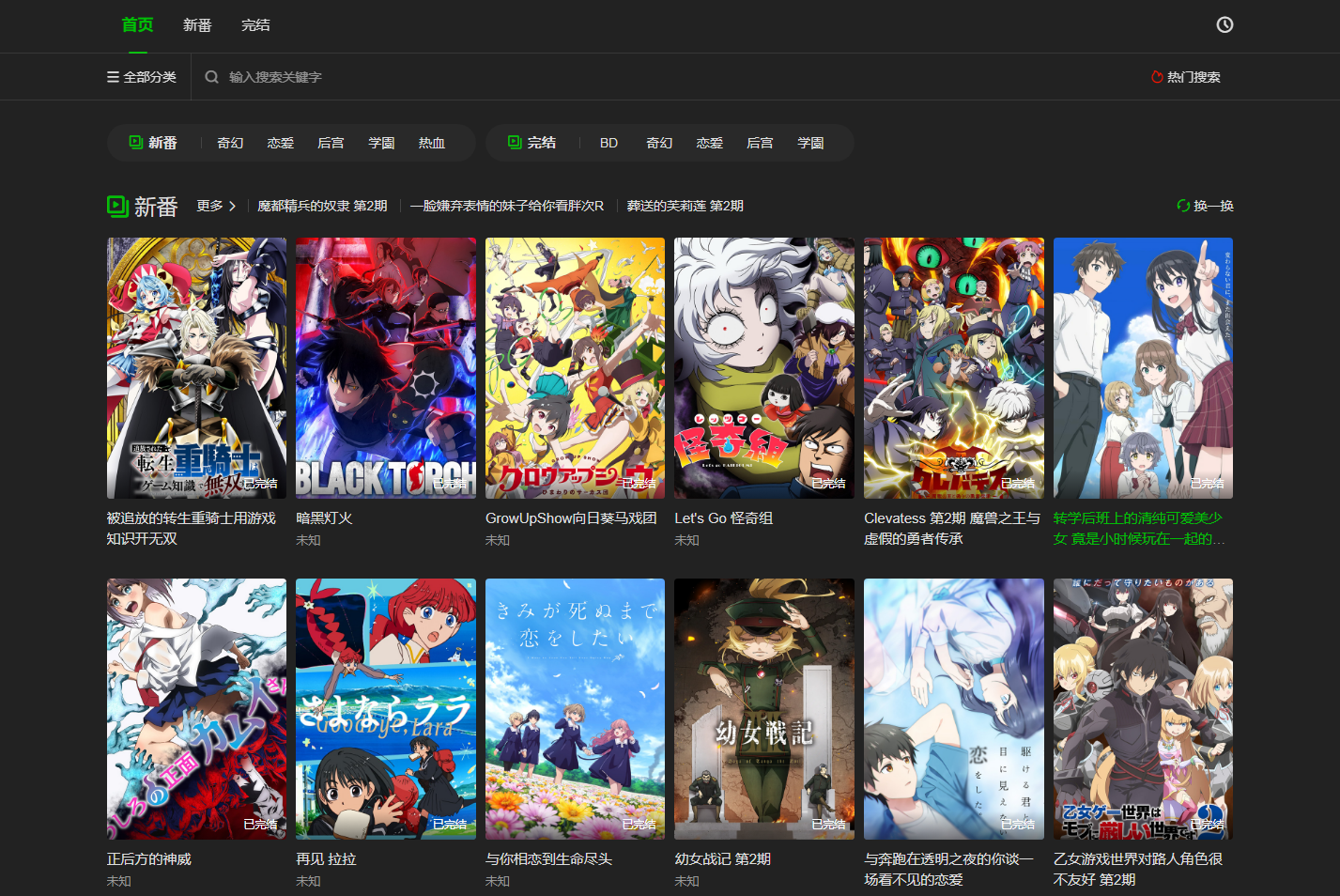
Task: Click the title text 暗黑灯火
Action: 324,518
